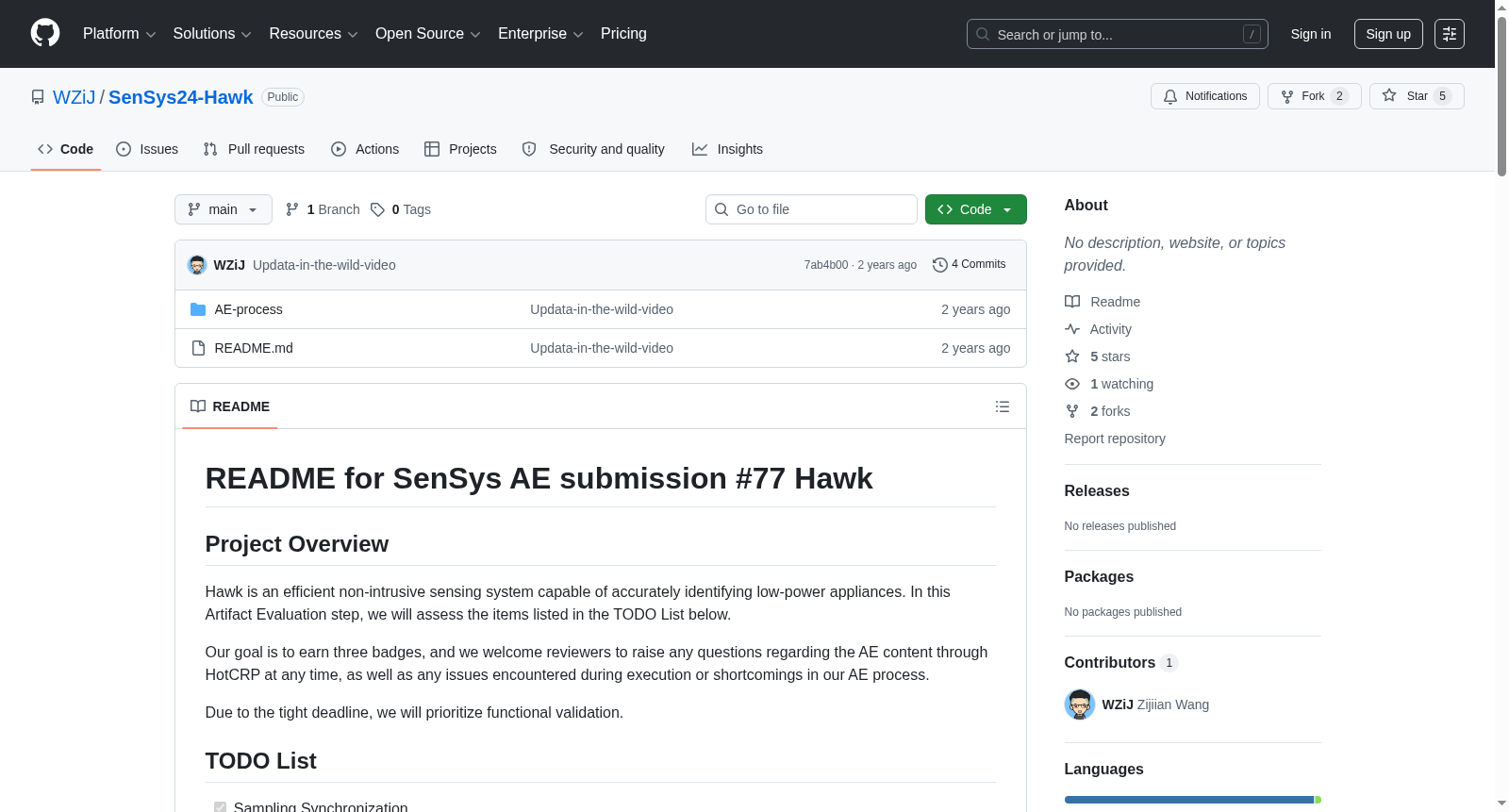Viewport: 1509px width, 812px height.
Task: Select the README tab in file viewer
Action: [x=230, y=406]
